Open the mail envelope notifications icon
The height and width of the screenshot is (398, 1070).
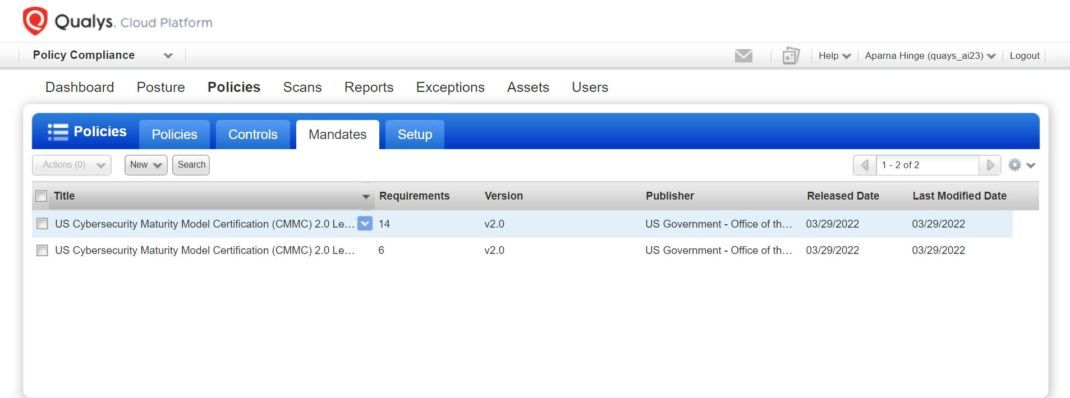pos(744,56)
